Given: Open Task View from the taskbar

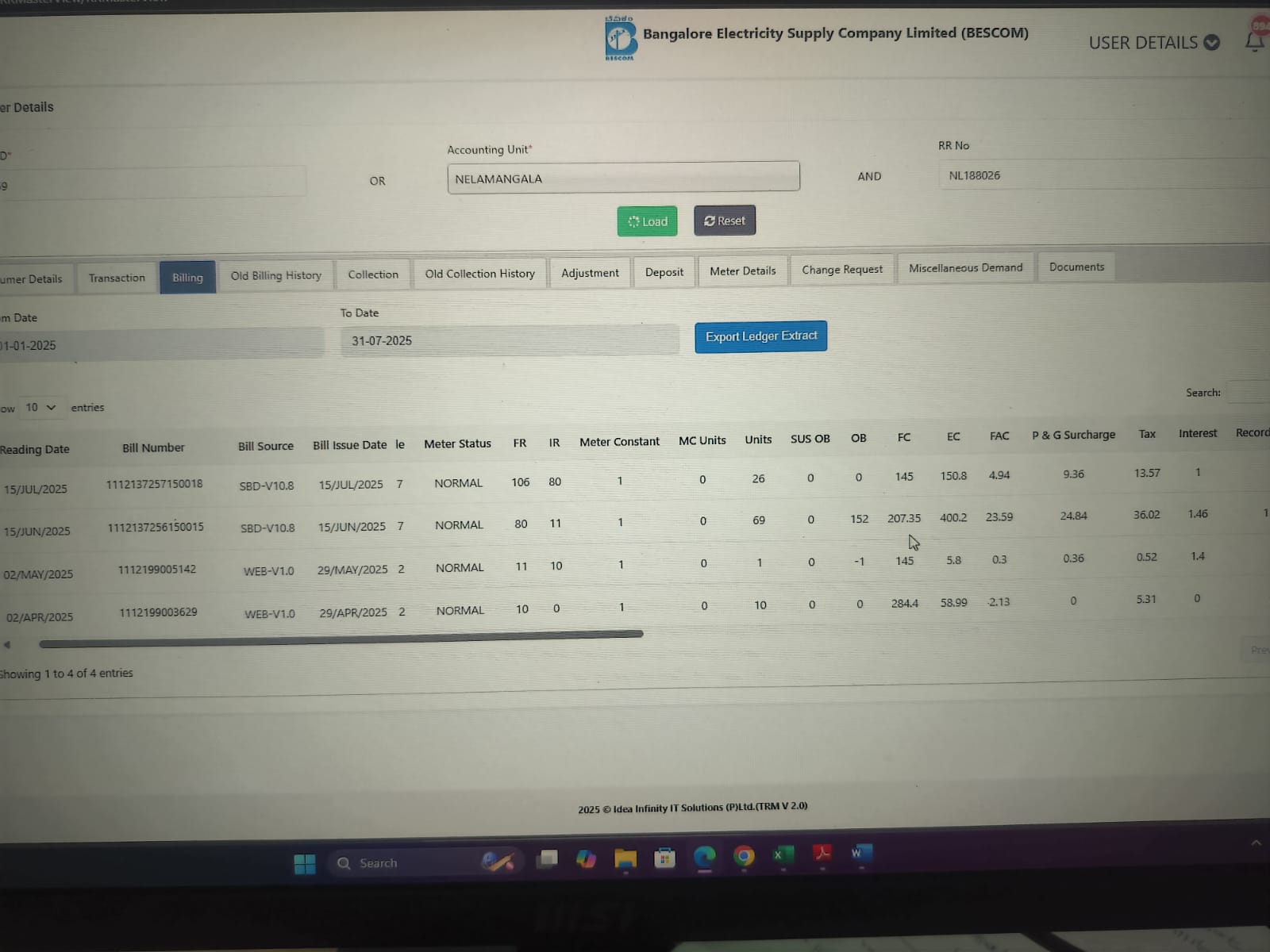Looking at the screenshot, I should tap(547, 859).
